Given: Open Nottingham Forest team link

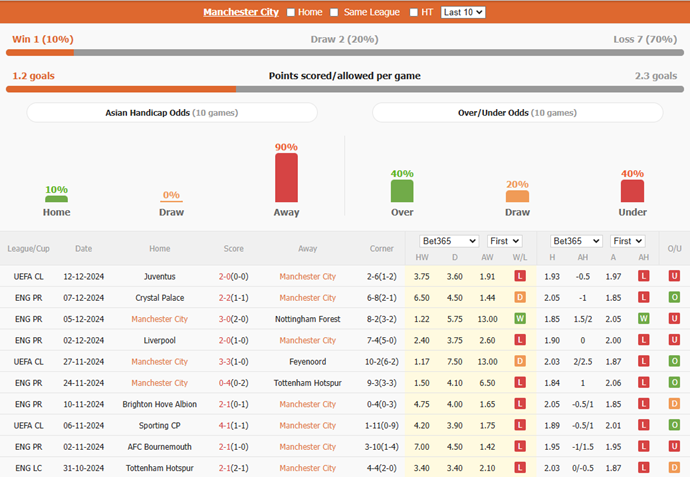Looking at the screenshot, I should tap(308, 319).
